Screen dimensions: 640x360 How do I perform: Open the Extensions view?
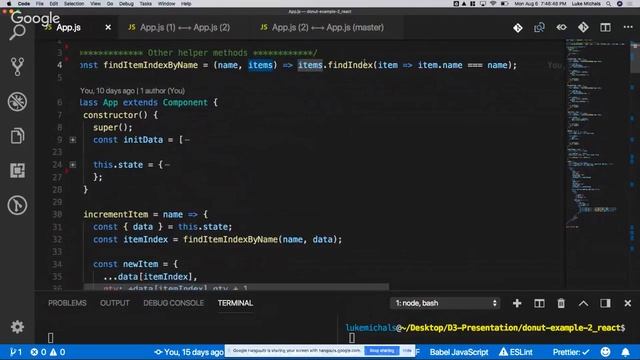(17, 170)
